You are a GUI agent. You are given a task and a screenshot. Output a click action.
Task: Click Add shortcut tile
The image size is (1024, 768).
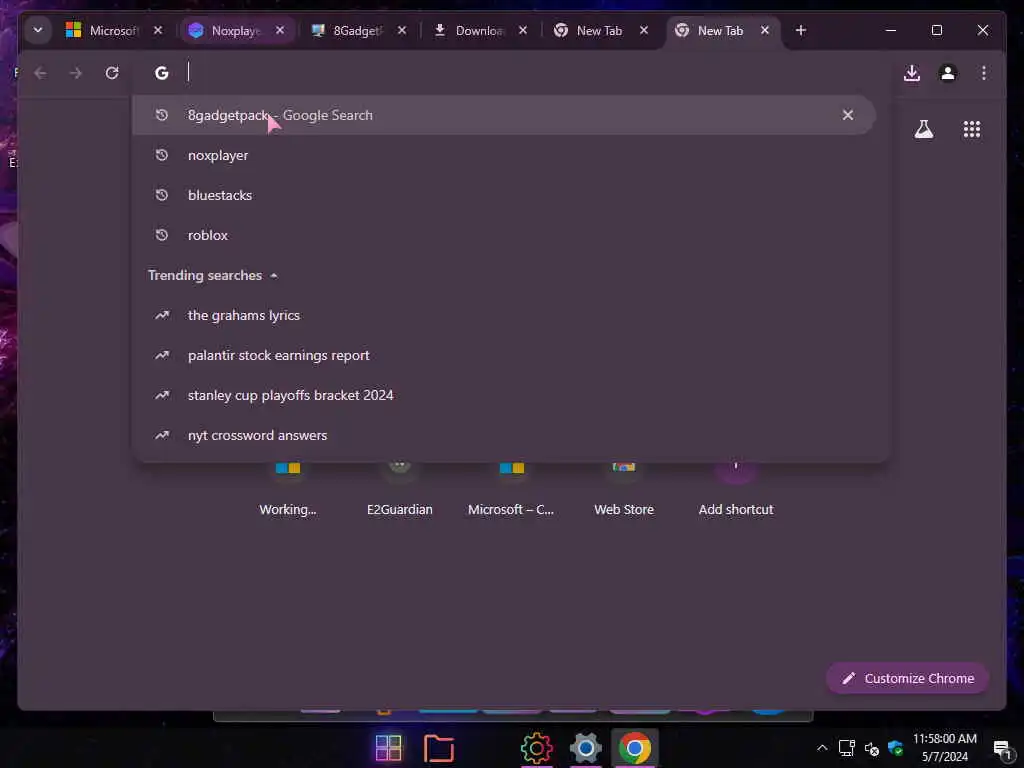[x=736, y=490]
